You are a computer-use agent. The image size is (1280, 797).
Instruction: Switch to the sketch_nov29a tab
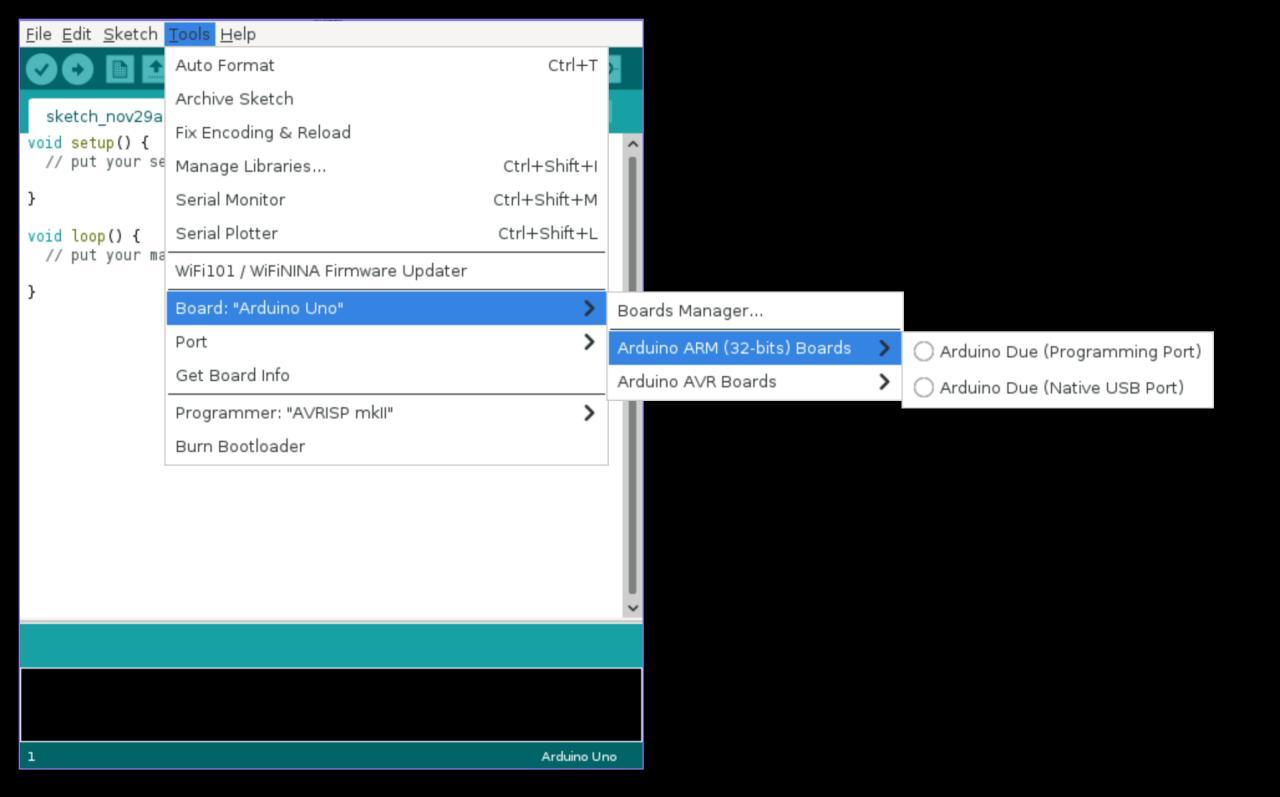(97, 116)
